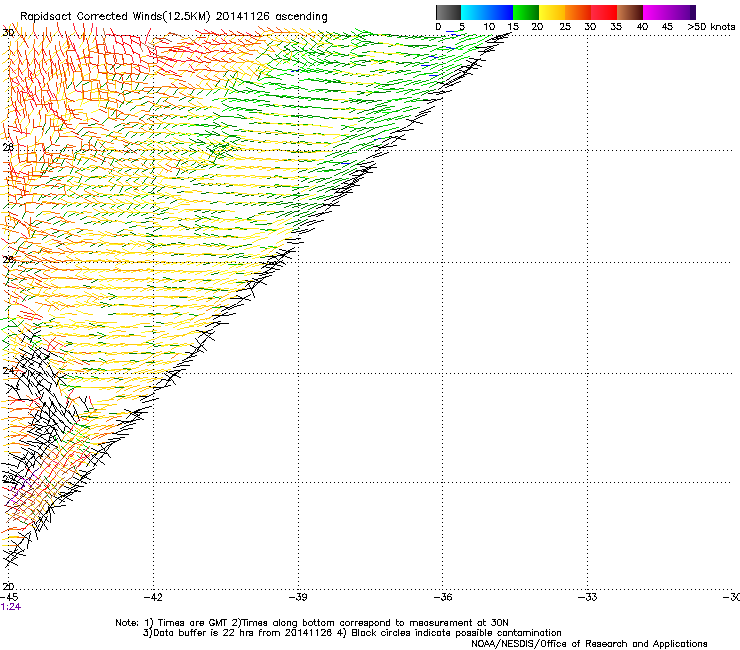Viewport: 740px width, 650px height.
Task: Click the 'Rapidscat Corrected Winds(12.5KM)' title text
Action: coord(115,17)
